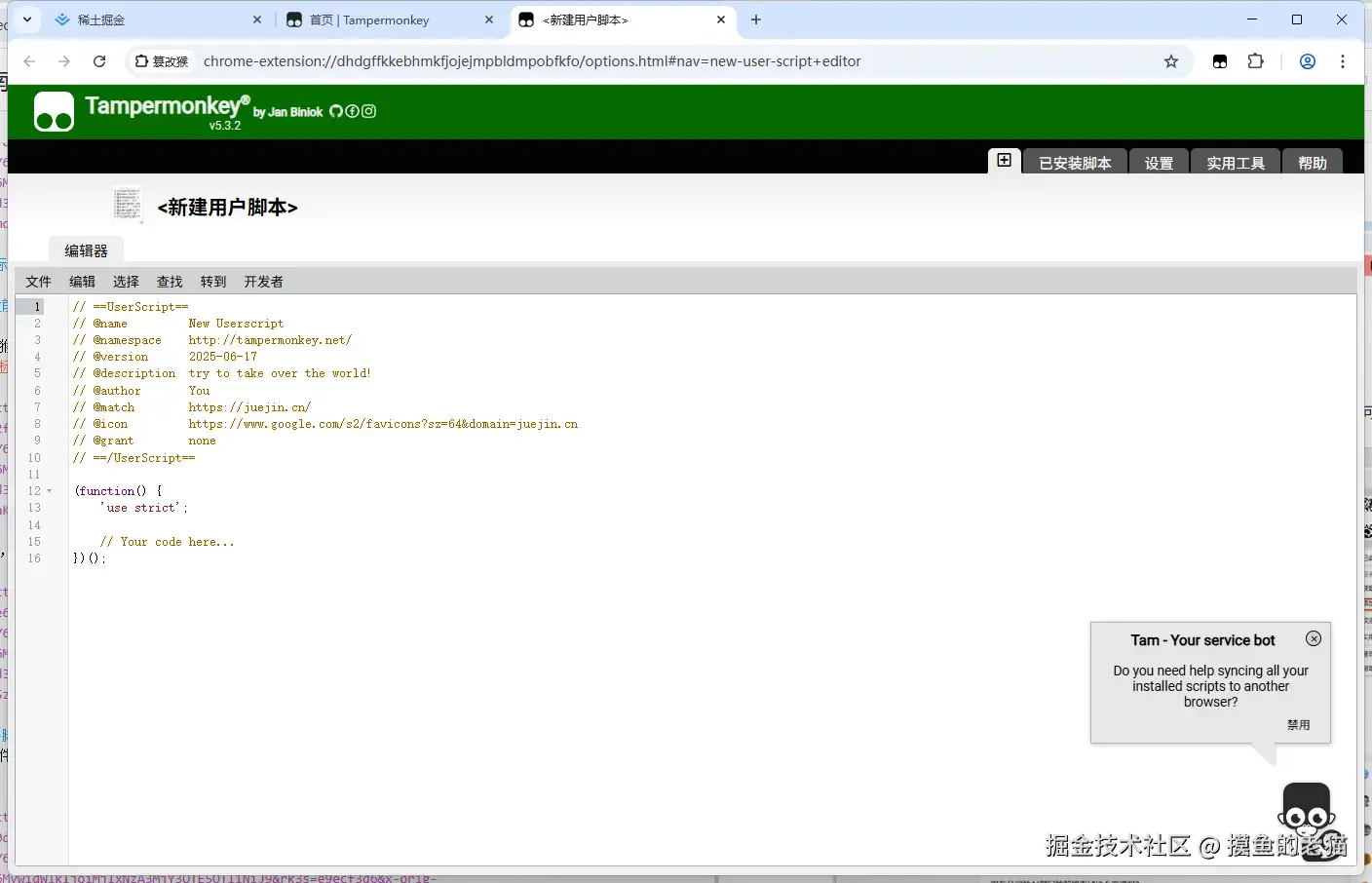Open the 文件 editor menu

pos(38,282)
